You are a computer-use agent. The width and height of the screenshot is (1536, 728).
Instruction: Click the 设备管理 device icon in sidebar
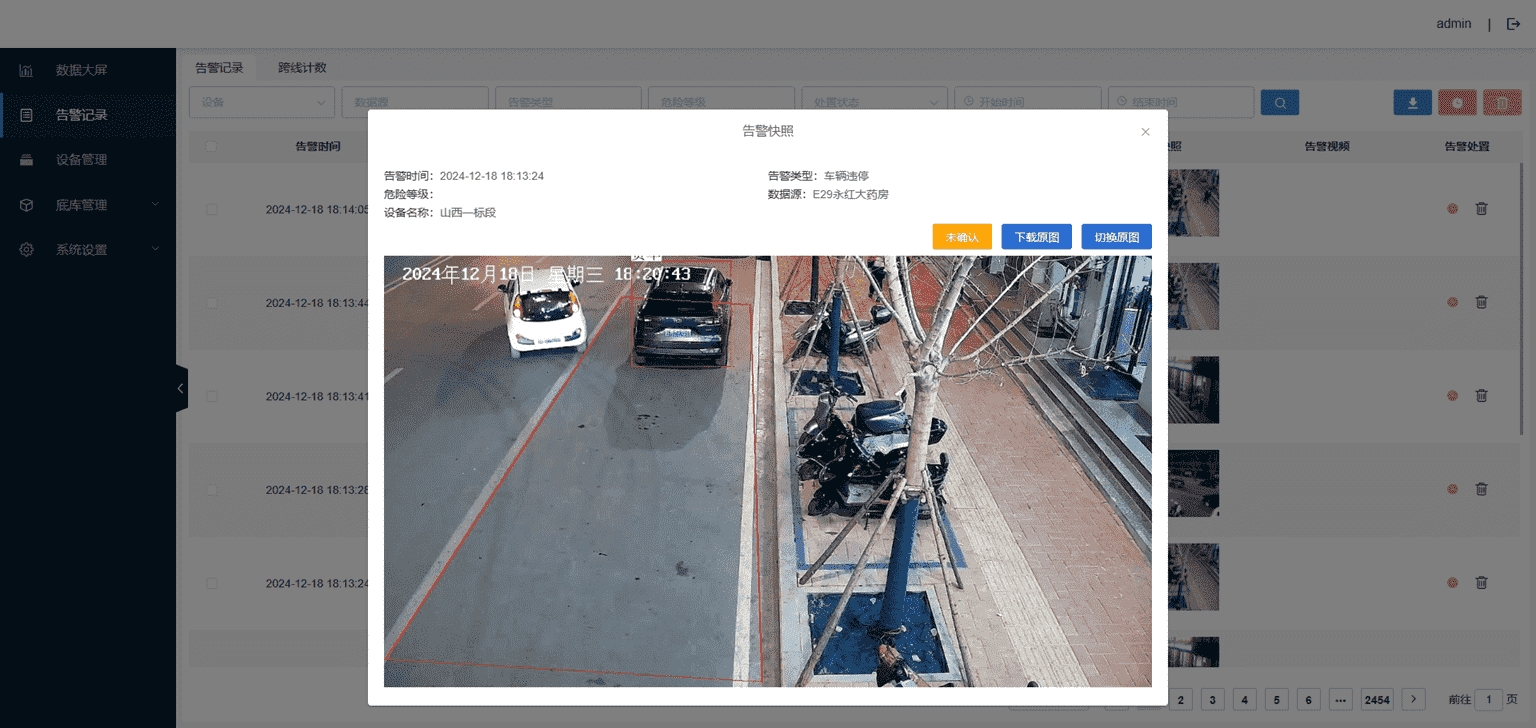pyautogui.click(x=27, y=160)
